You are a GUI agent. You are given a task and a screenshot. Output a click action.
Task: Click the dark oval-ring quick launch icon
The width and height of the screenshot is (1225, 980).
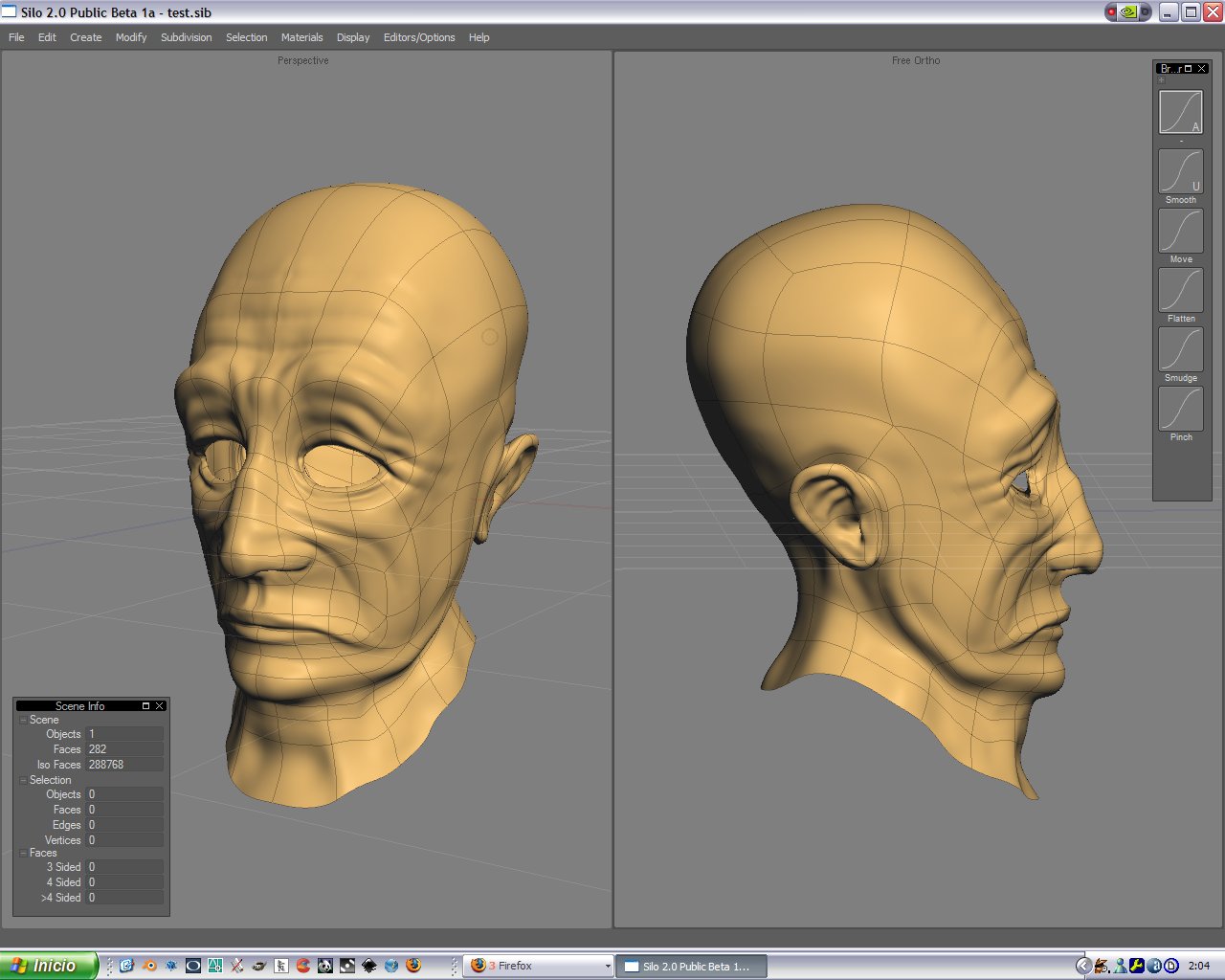(x=193, y=966)
